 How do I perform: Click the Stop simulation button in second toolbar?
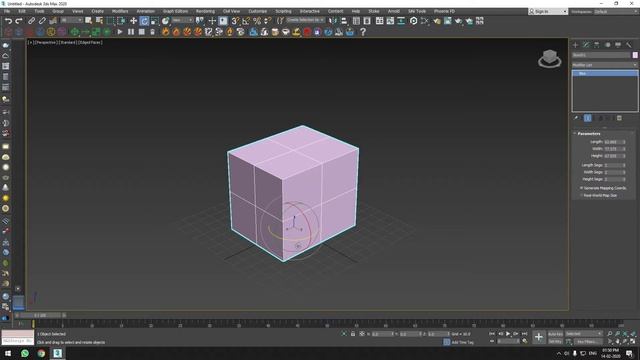(x=142, y=32)
